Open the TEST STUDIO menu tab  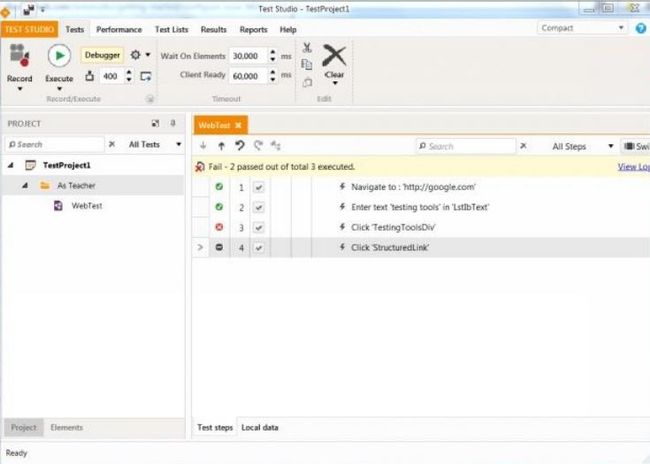point(29,29)
